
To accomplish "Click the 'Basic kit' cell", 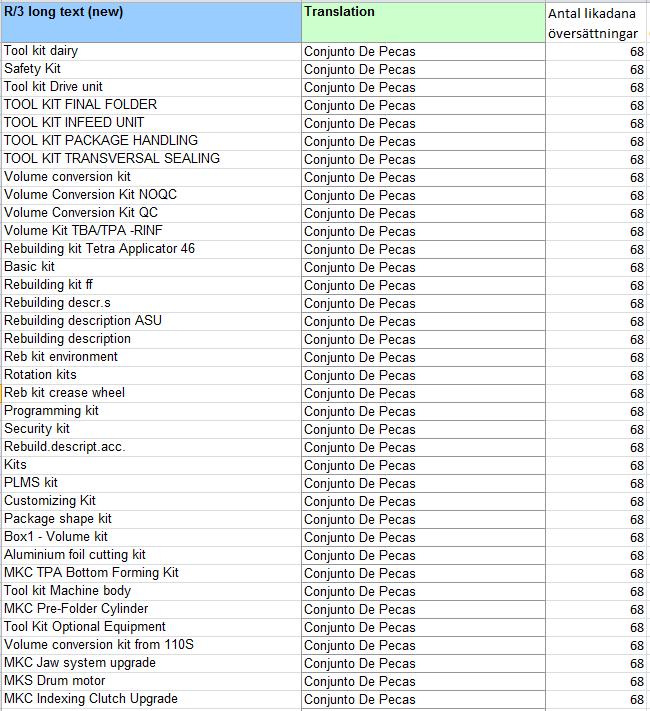I will (x=151, y=268).
